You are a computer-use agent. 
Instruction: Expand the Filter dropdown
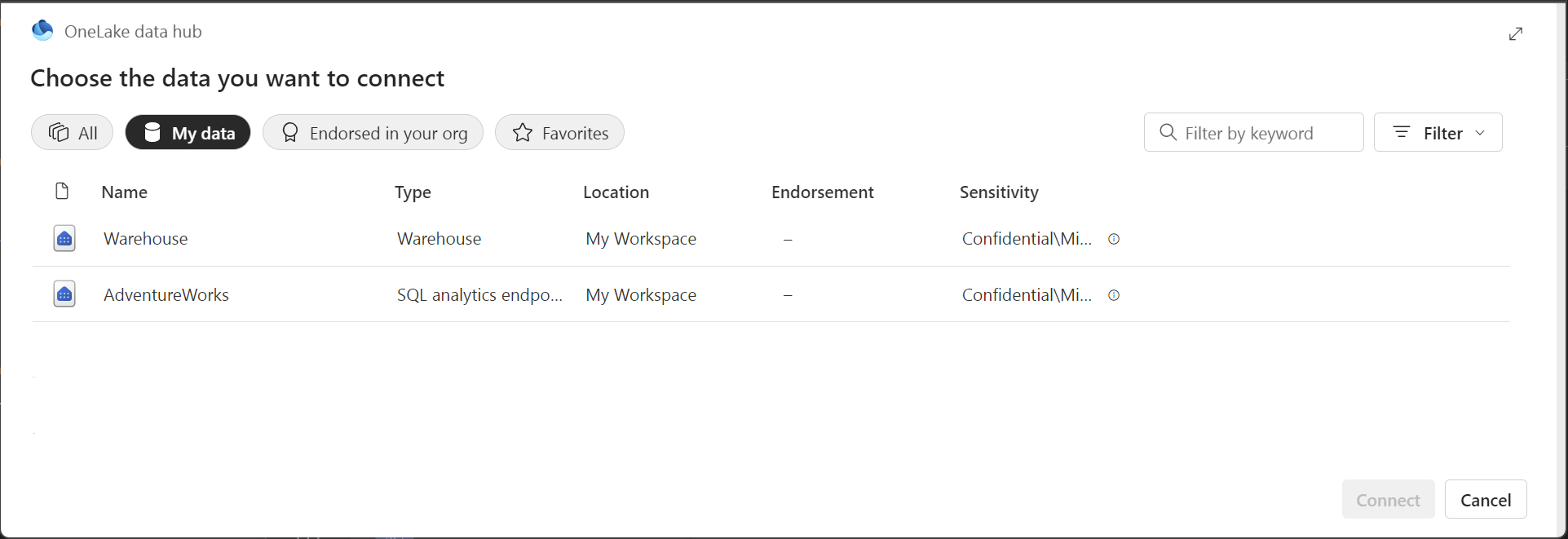1438,132
